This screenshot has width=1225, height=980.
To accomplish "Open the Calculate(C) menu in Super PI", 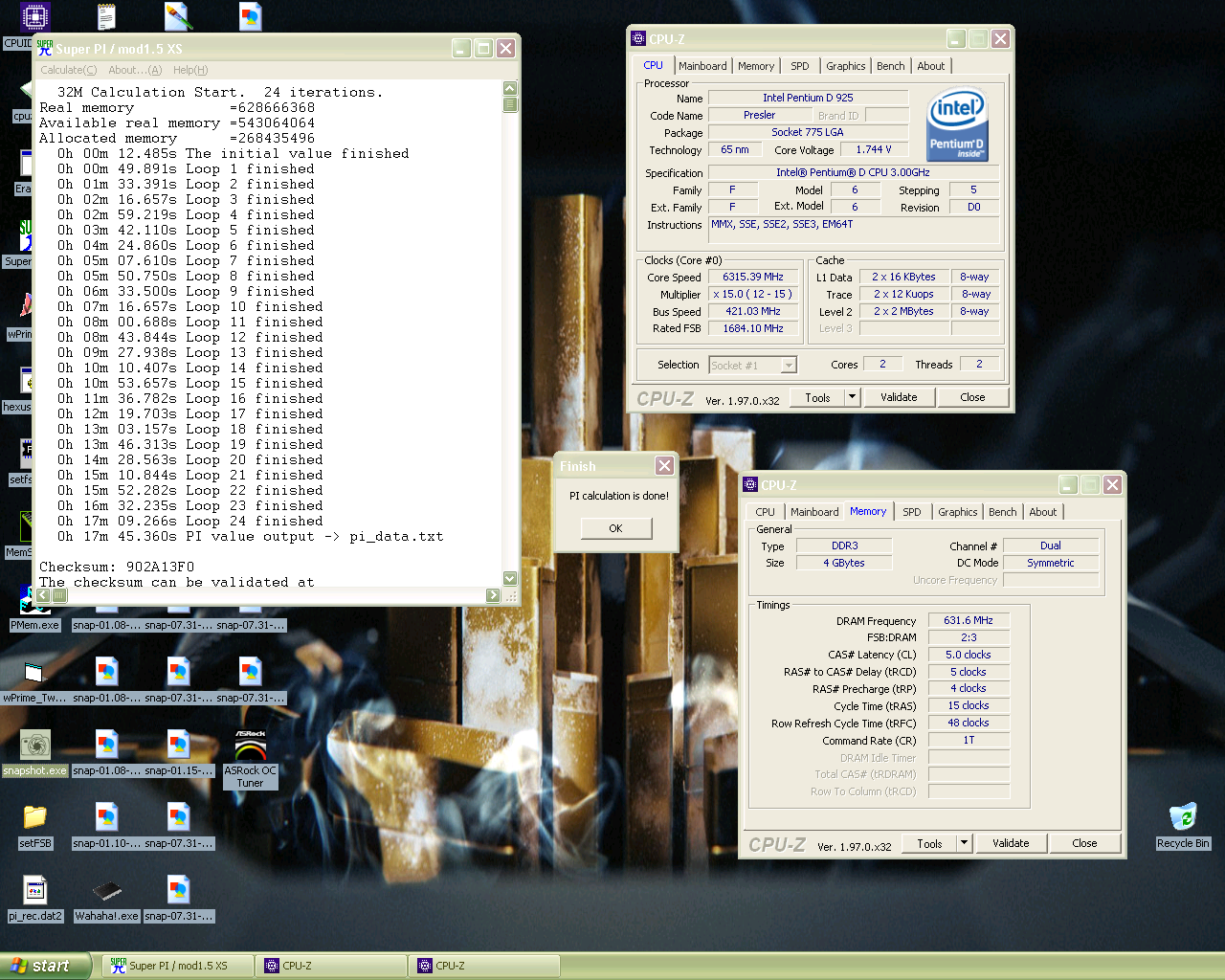I will click(68, 70).
